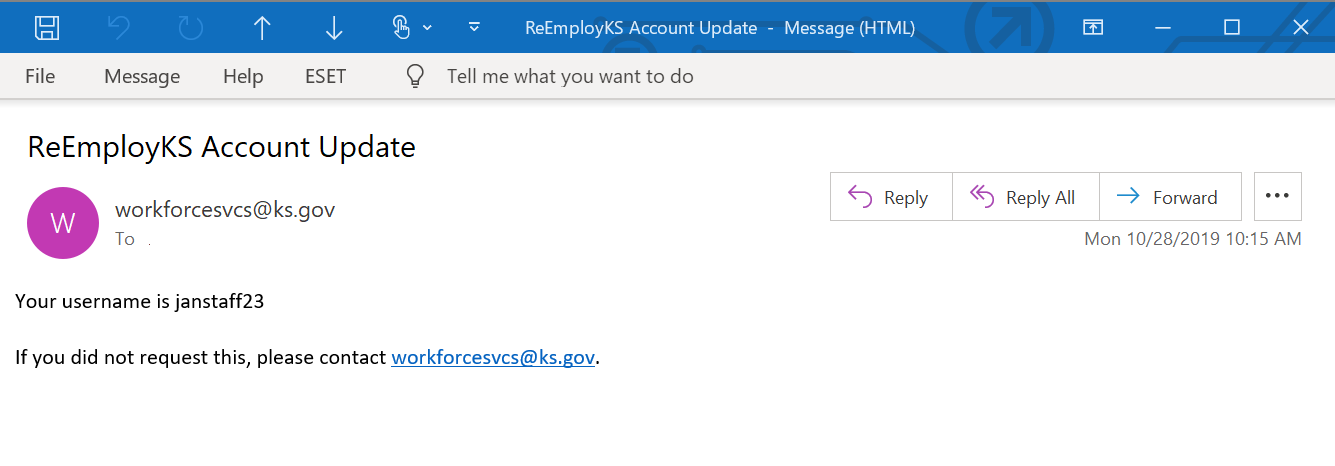Click the Tell me lightbulb icon

point(416,76)
